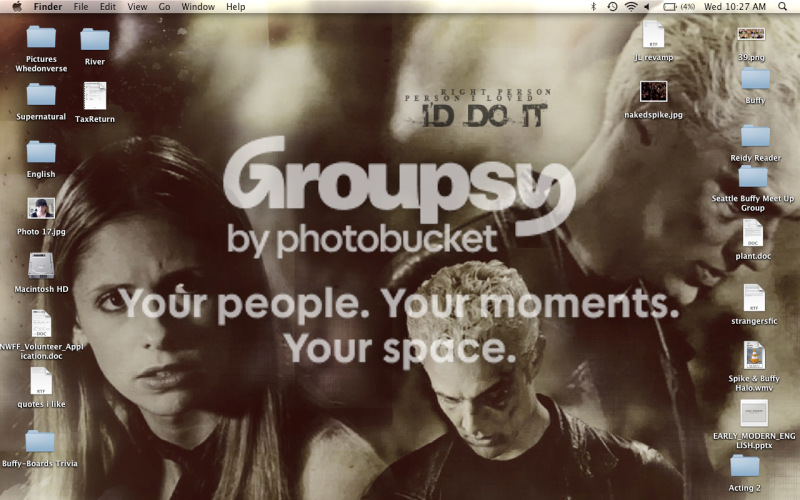The width and height of the screenshot is (800, 500).
Task: Select the Pictures Whedonverse folder
Action: click(41, 37)
